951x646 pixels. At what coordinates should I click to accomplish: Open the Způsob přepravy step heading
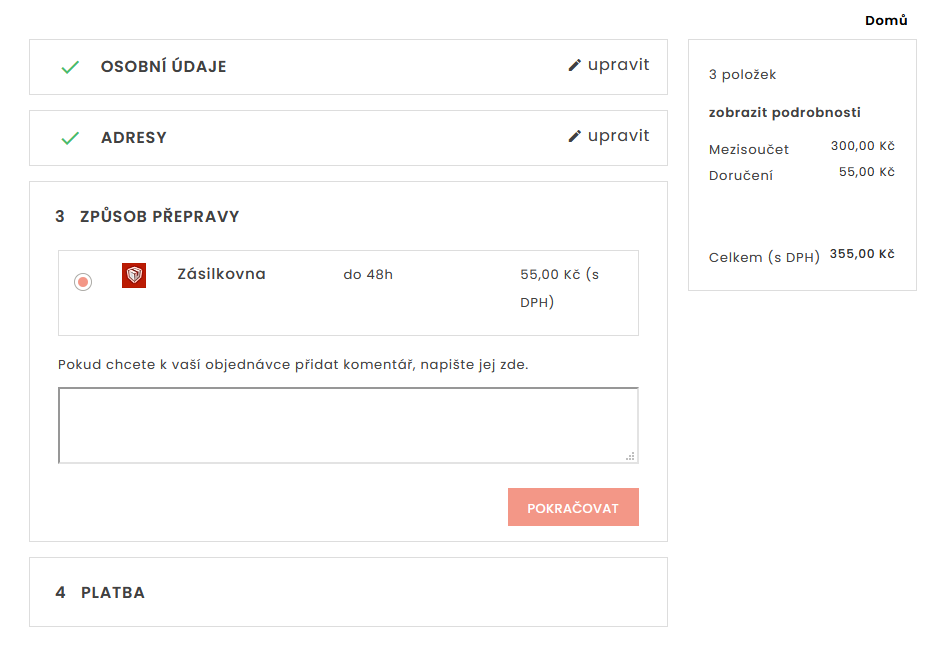(159, 217)
